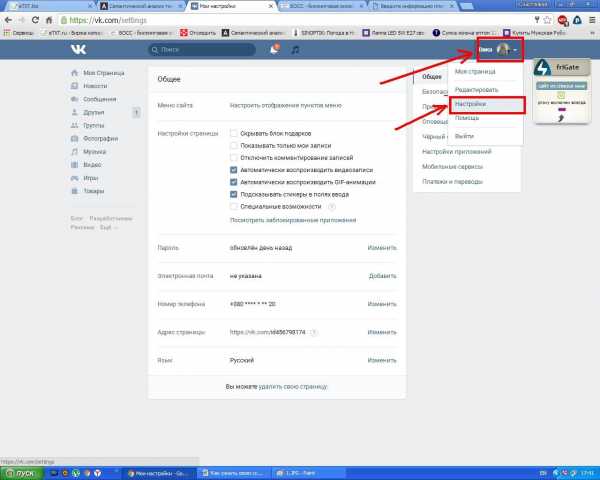Click Посмотреть заблокированные приложения link
The height and width of the screenshot is (480, 600).
pyautogui.click(x=293, y=220)
